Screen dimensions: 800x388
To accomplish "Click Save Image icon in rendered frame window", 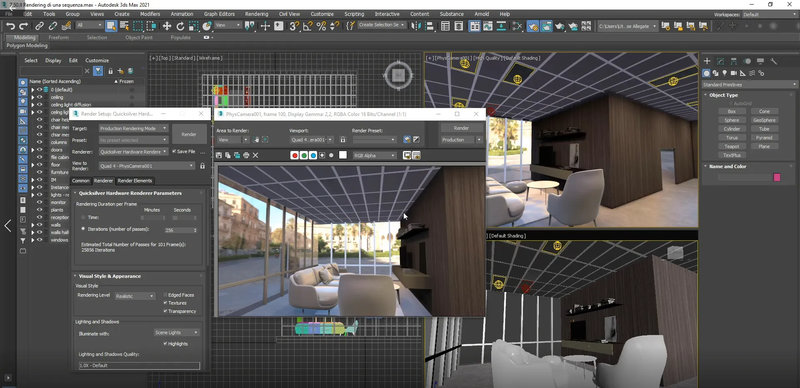I will point(219,155).
